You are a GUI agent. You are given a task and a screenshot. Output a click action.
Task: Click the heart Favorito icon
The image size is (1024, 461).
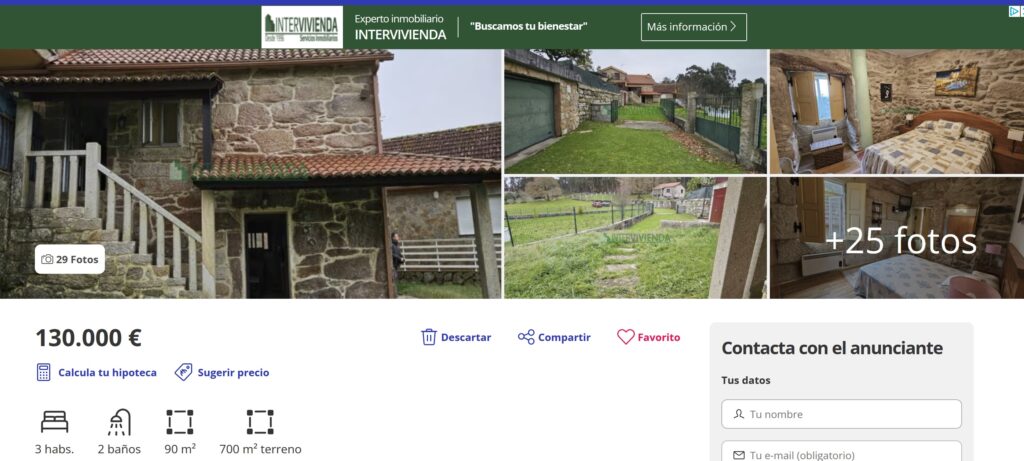626,337
